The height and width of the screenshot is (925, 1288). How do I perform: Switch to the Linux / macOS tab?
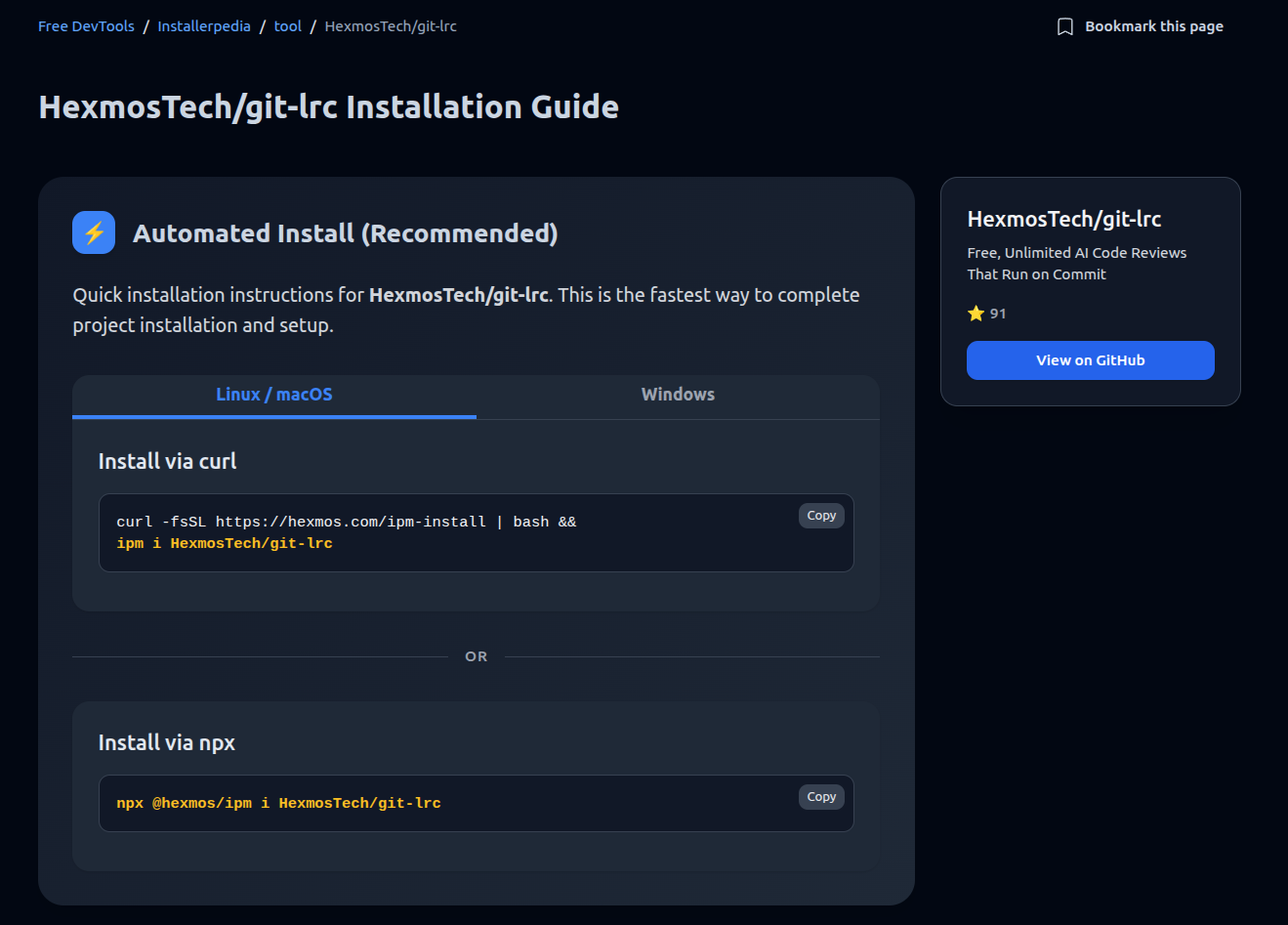click(x=274, y=396)
